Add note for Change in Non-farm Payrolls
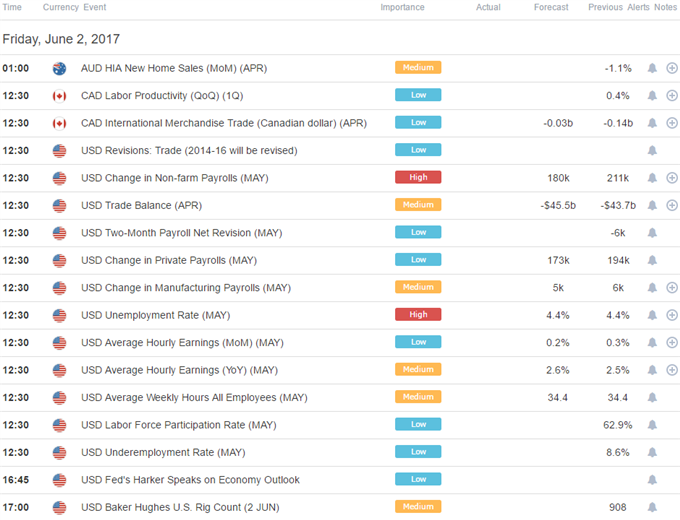The image size is (680, 520). 672,178
